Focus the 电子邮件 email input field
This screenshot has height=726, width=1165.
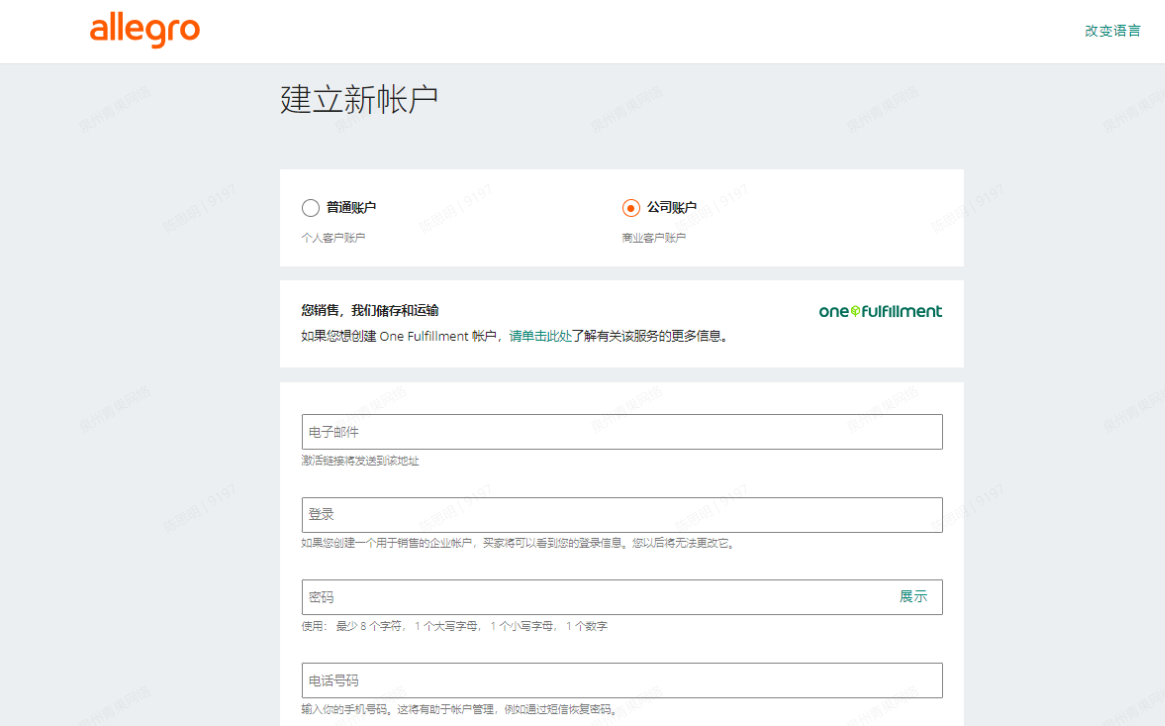tap(621, 432)
